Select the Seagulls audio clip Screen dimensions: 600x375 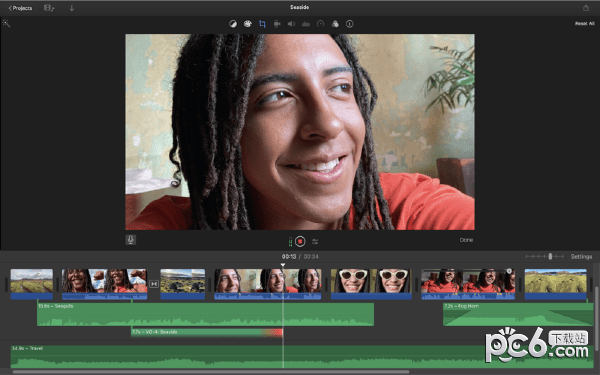[x=205, y=315]
